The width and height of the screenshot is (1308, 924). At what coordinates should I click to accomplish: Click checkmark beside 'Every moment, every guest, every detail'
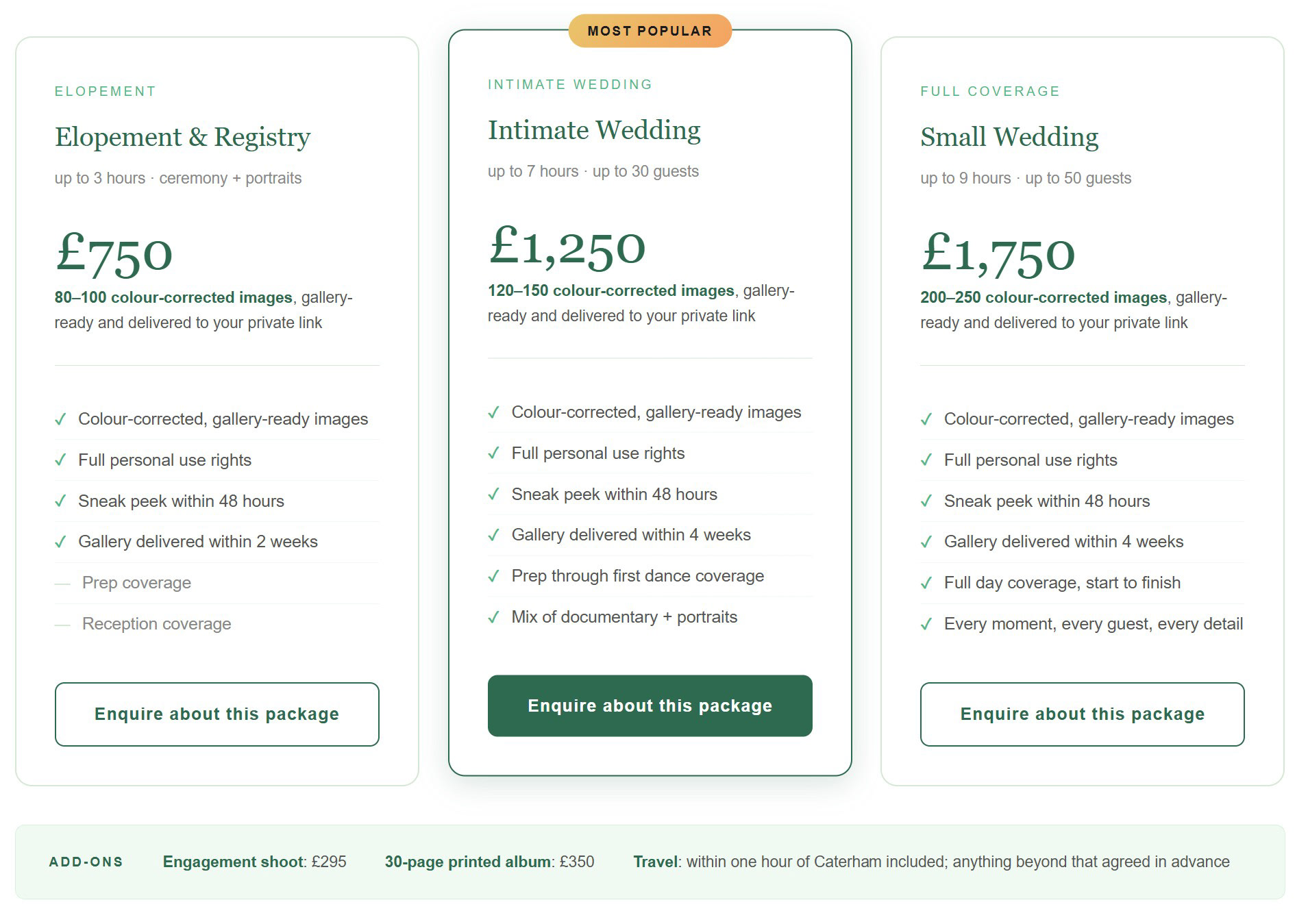coord(926,624)
